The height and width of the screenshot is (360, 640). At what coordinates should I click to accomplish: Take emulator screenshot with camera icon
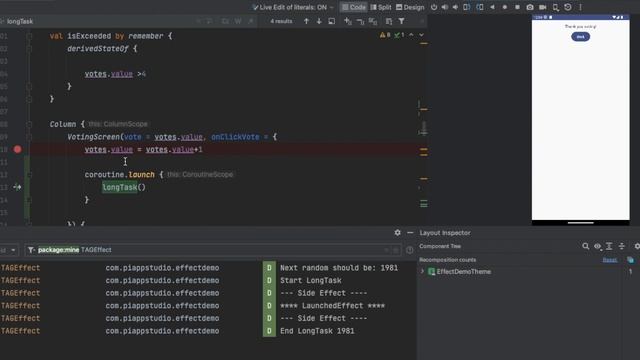[530, 7]
